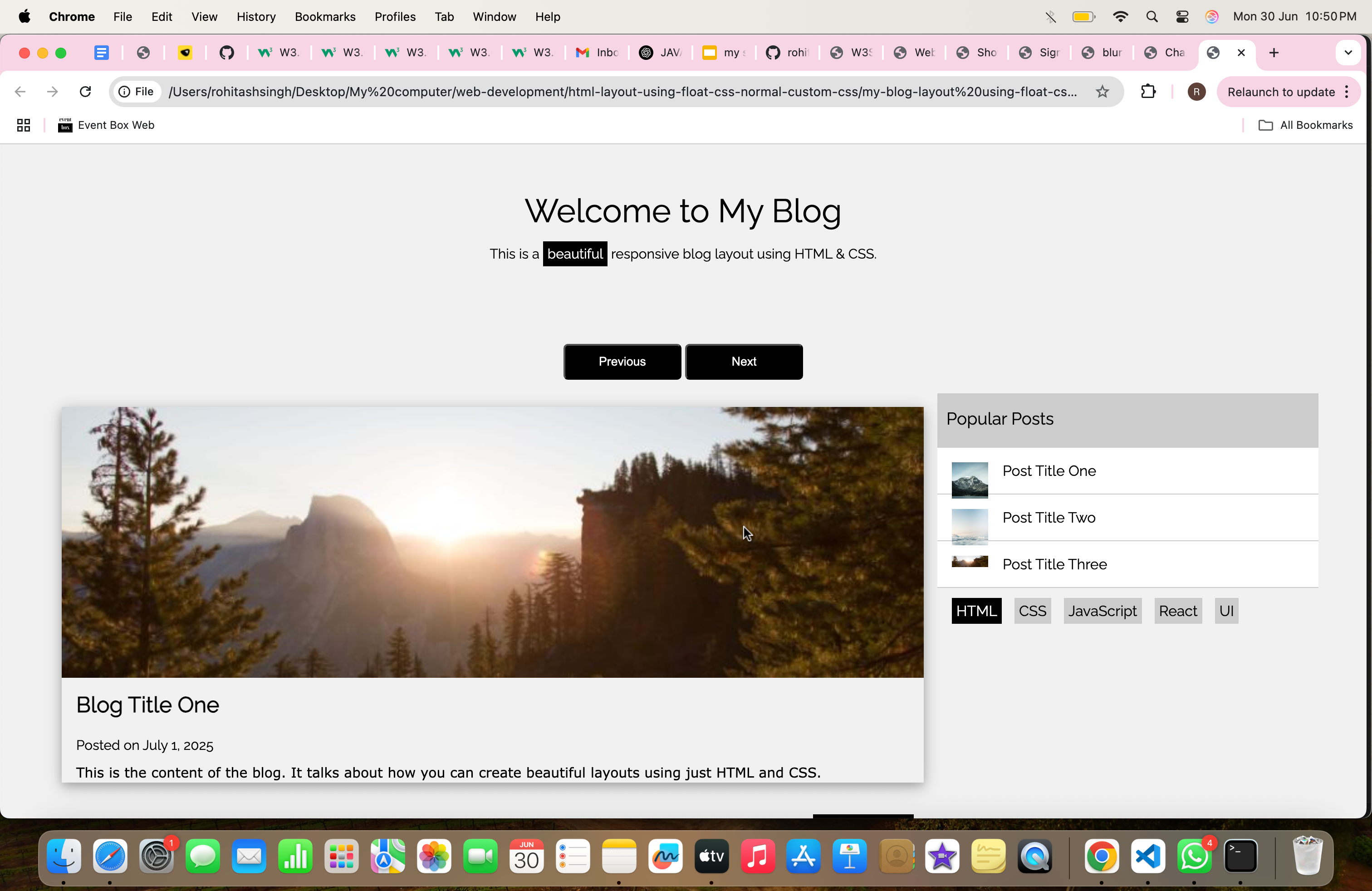Click the reload page icon
This screenshot has height=891, width=1372.
click(x=85, y=92)
